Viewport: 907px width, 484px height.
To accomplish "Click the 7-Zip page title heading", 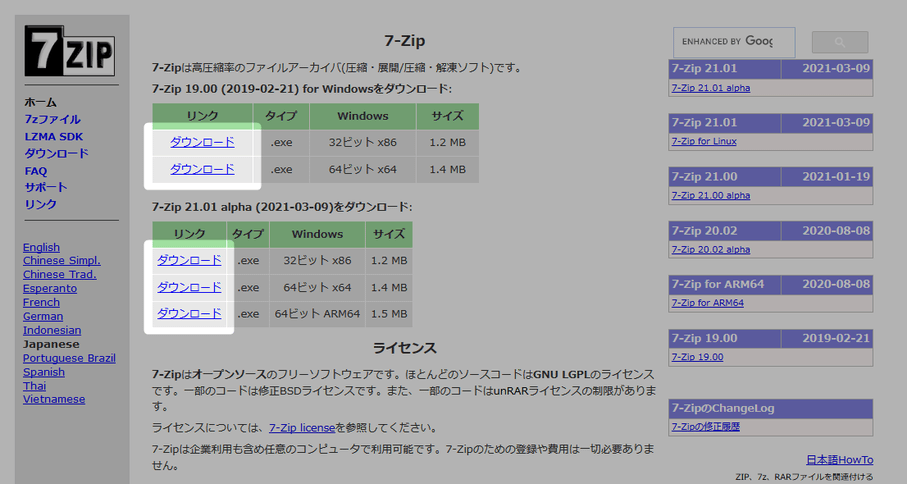I will 404,41.
